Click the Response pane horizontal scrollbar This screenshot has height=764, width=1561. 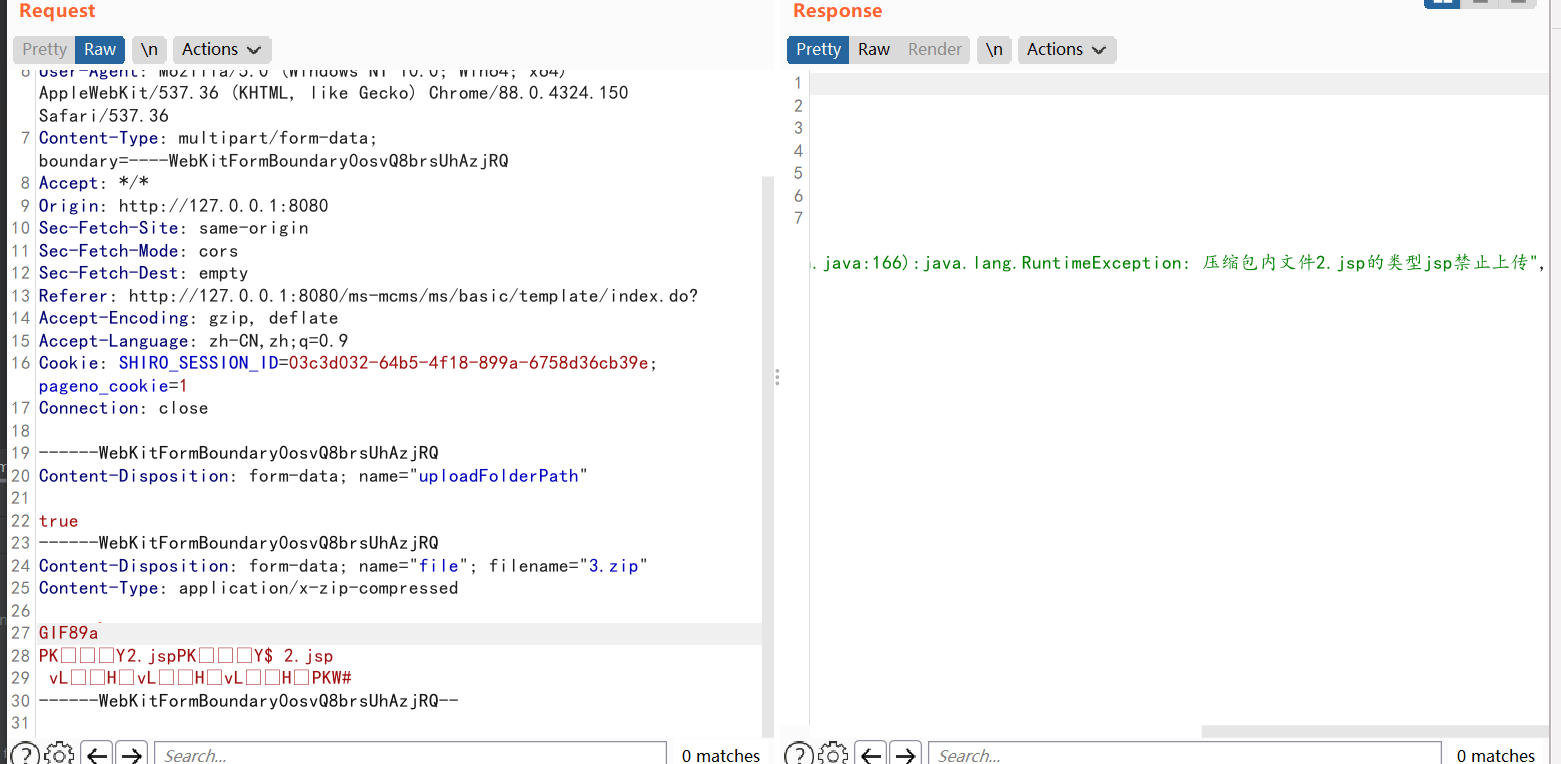(1376, 732)
